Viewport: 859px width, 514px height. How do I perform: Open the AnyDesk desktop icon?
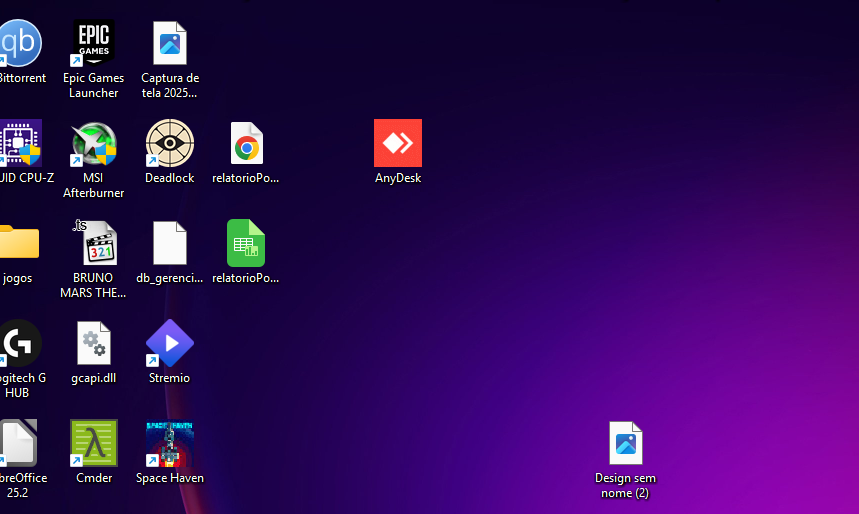pos(398,144)
